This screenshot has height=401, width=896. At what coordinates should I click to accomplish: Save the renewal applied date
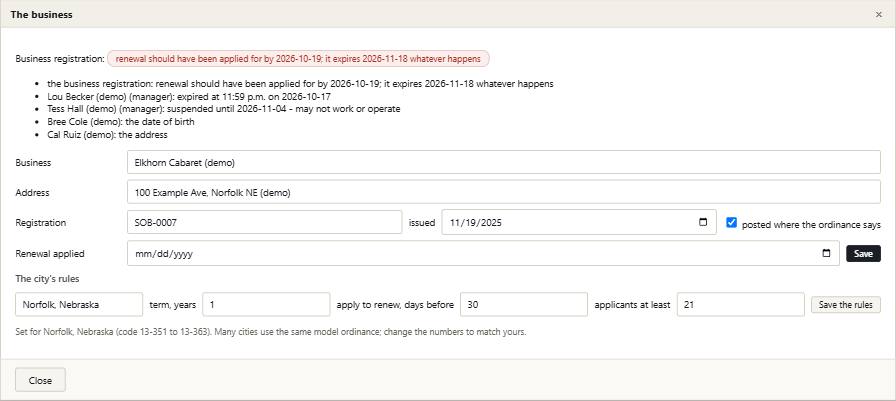(x=863, y=254)
